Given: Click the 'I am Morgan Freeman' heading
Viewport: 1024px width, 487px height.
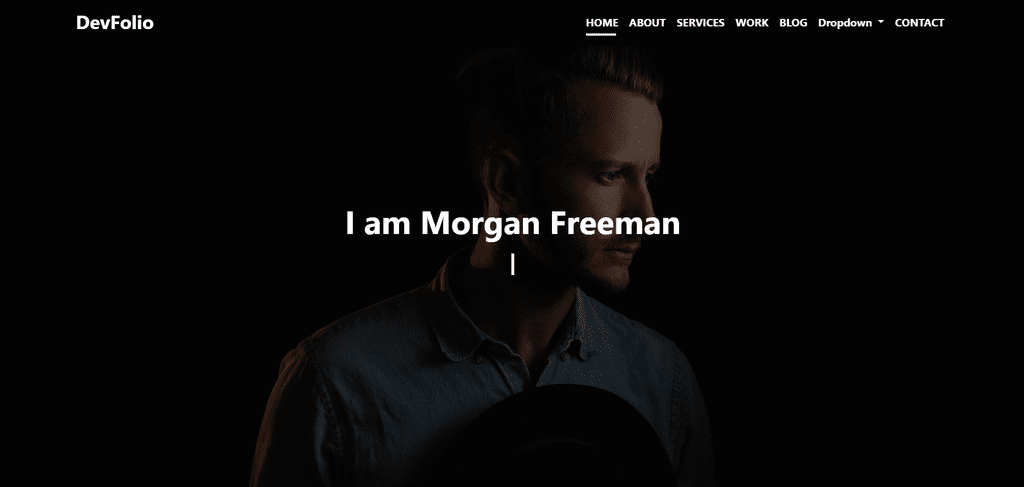Looking at the screenshot, I should [513, 223].
